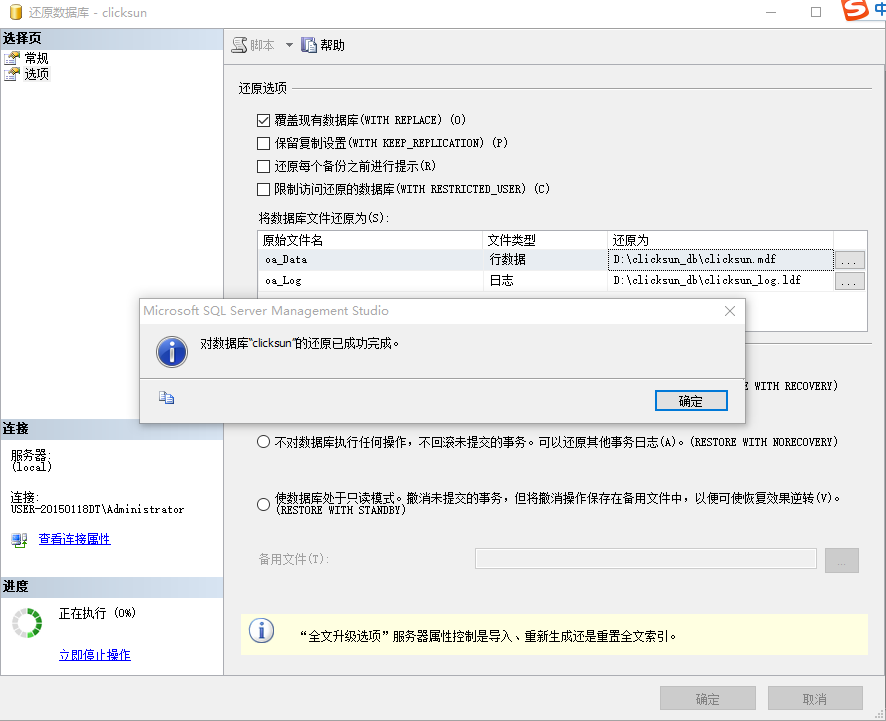The image size is (886, 721).
Task: Click the 备用文件 browse button
Action: click(841, 560)
